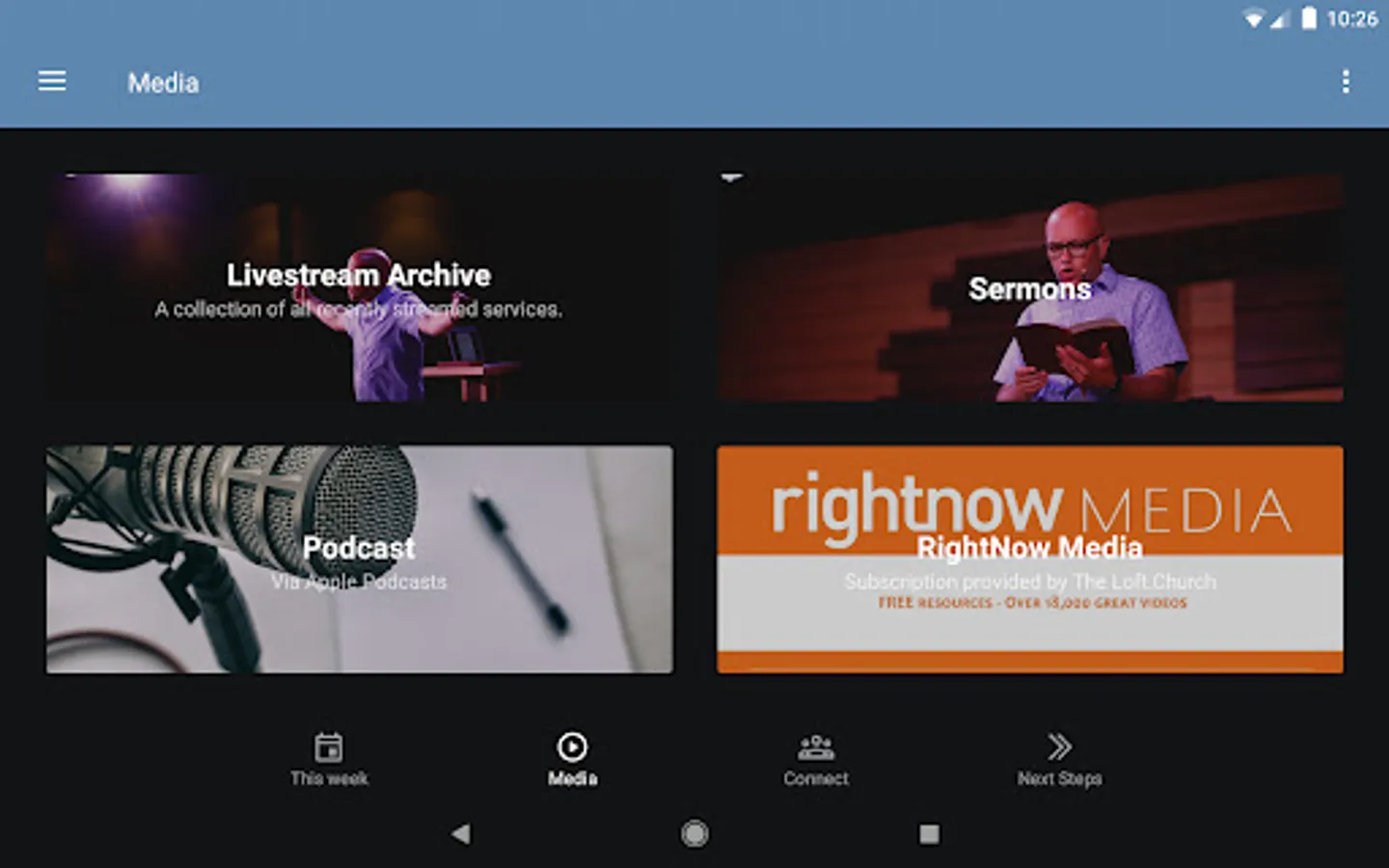
Task: Click the 10:26 clock in status bar
Action: pos(1351,18)
